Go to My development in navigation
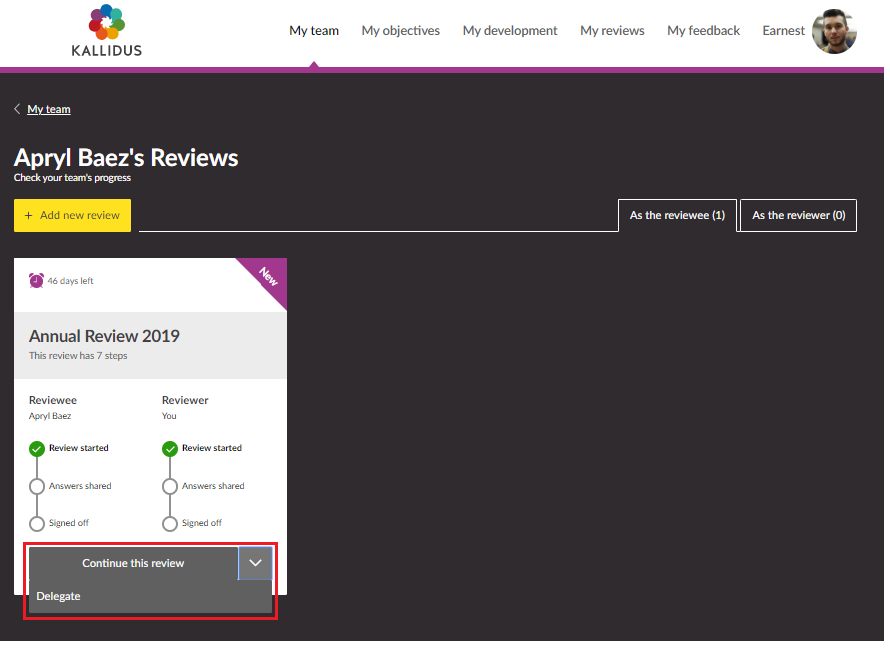The image size is (890, 655). (x=510, y=31)
